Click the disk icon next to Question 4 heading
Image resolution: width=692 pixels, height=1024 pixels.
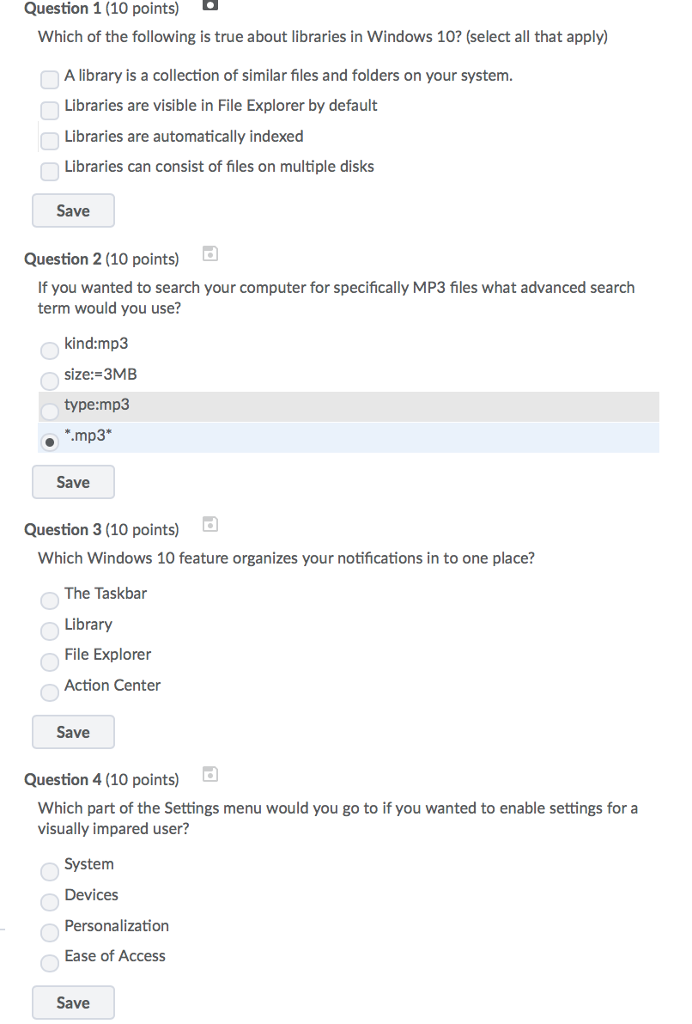point(209,773)
